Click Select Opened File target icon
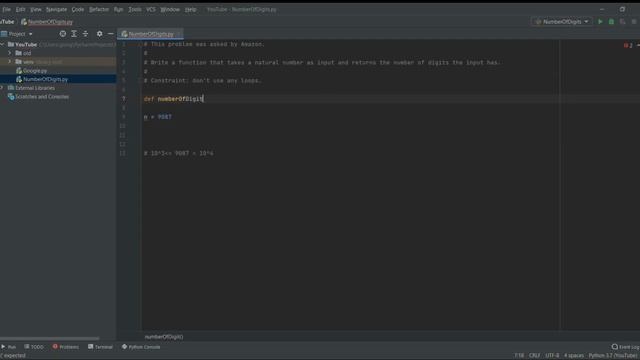The width and height of the screenshot is (640, 360). [62, 34]
